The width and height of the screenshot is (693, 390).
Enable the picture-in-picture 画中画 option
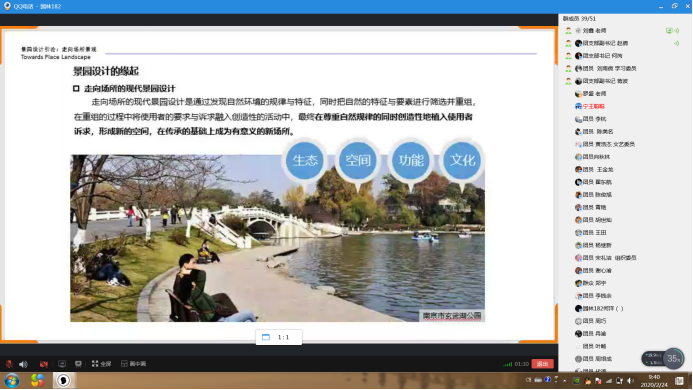point(133,364)
